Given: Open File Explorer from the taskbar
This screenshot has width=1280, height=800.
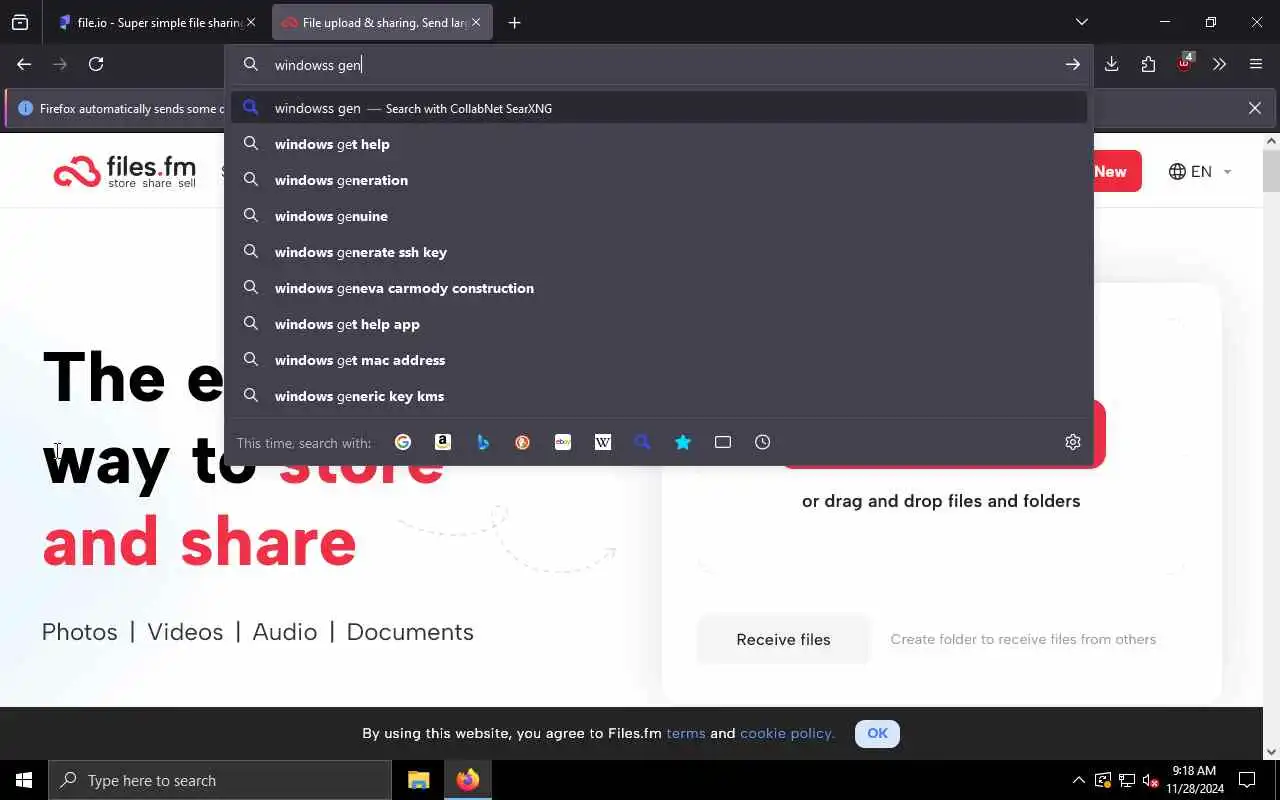Looking at the screenshot, I should [x=418, y=780].
